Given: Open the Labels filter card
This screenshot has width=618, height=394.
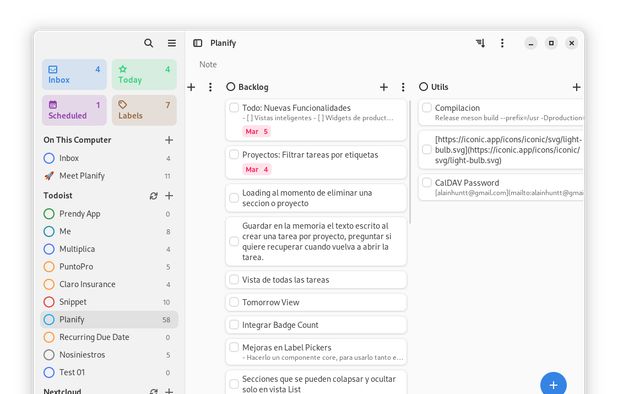Looking at the screenshot, I should (144, 110).
